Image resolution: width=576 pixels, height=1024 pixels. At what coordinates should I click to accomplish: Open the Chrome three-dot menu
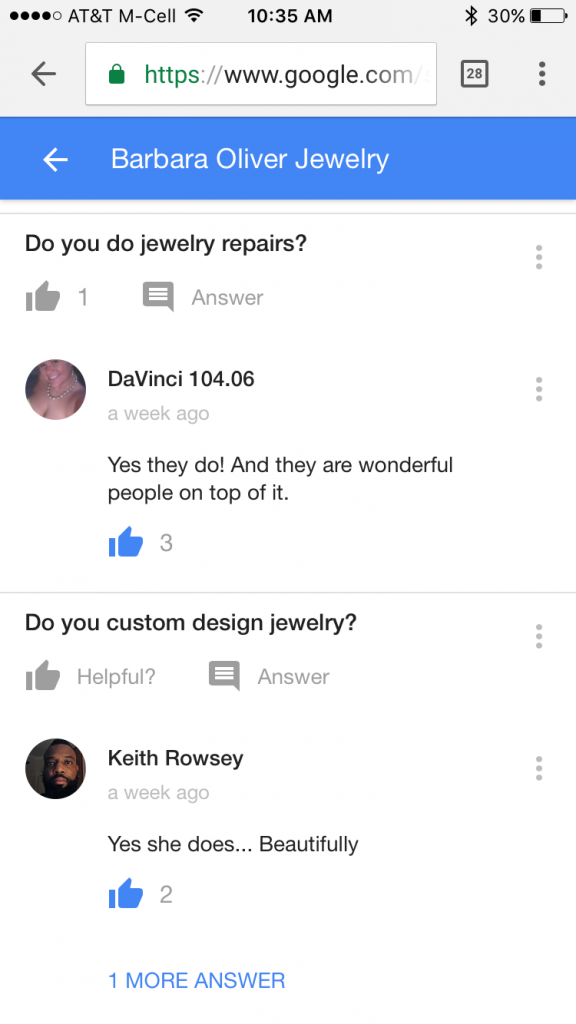point(541,74)
